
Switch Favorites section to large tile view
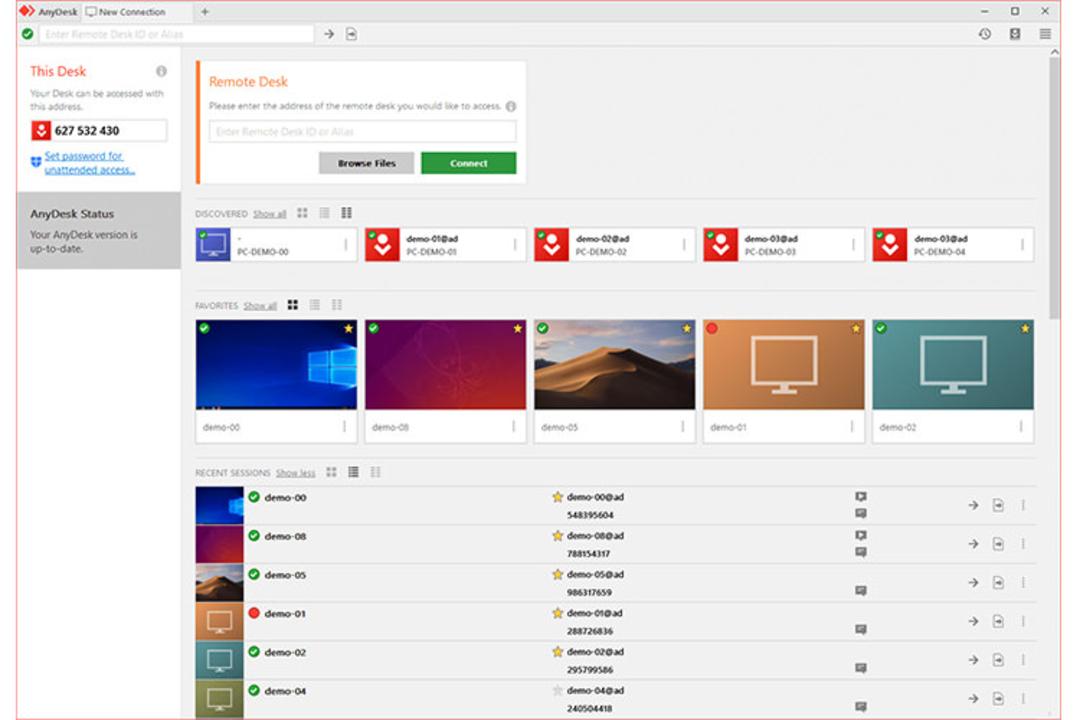pyautogui.click(x=293, y=305)
